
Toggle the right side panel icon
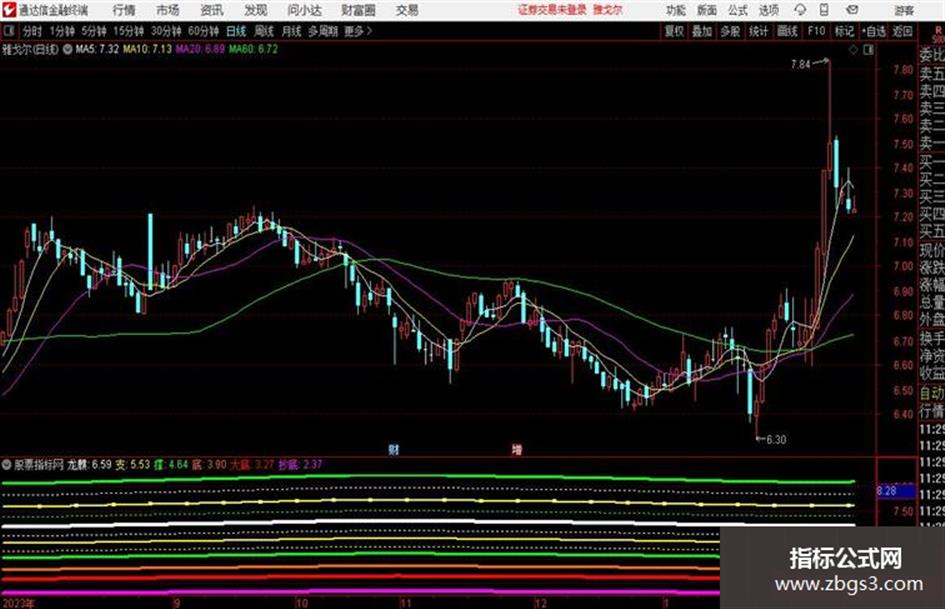point(868,50)
